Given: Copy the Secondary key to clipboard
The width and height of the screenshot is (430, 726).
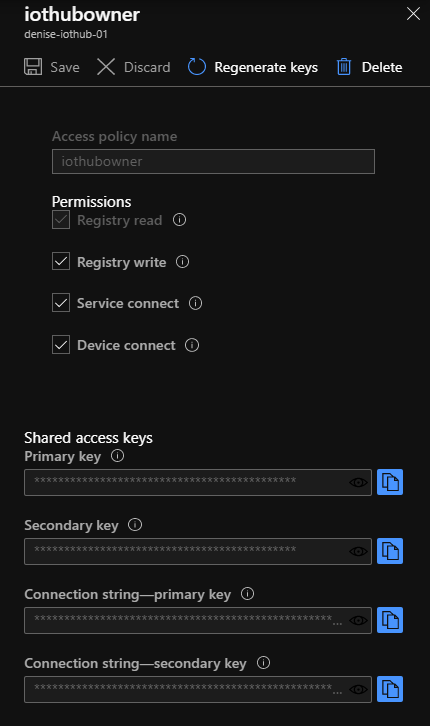Looking at the screenshot, I should tap(390, 551).
